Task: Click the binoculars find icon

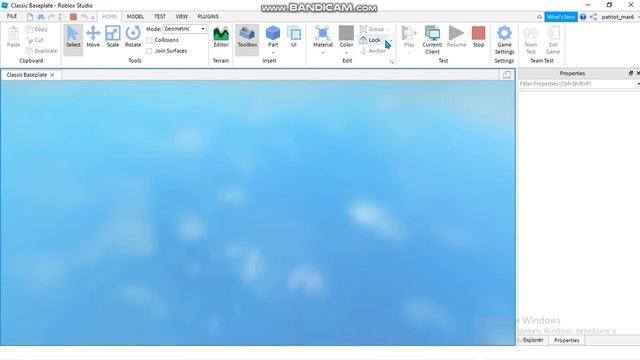Action: (x=41, y=17)
